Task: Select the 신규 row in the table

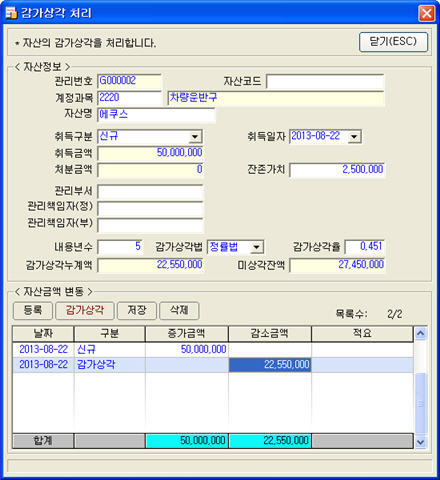Action: 213,349
